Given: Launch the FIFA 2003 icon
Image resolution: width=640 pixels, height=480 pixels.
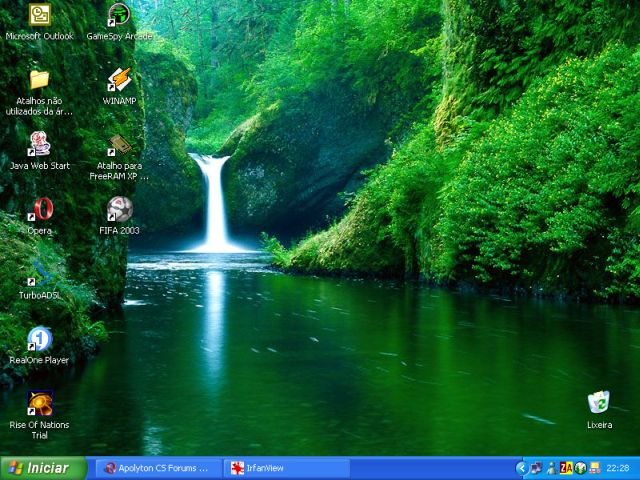Looking at the screenshot, I should [119, 210].
